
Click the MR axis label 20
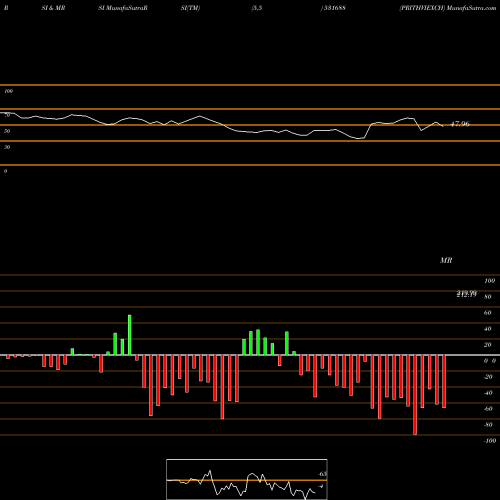pos(487,345)
